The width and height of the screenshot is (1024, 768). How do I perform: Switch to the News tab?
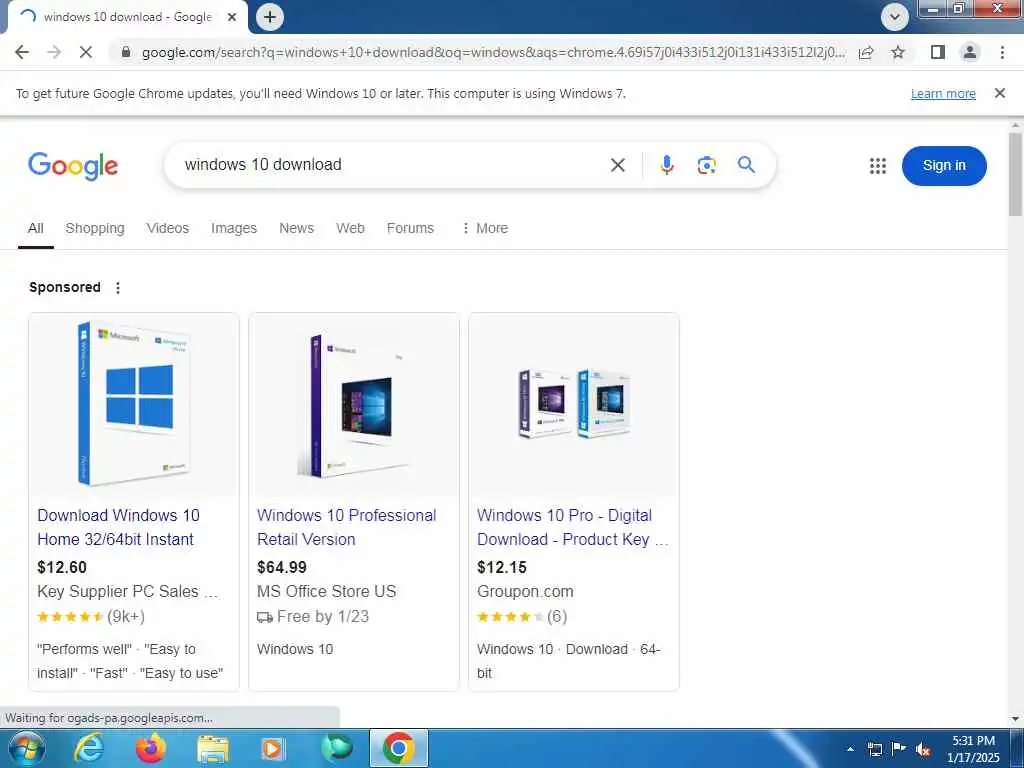pyautogui.click(x=296, y=228)
